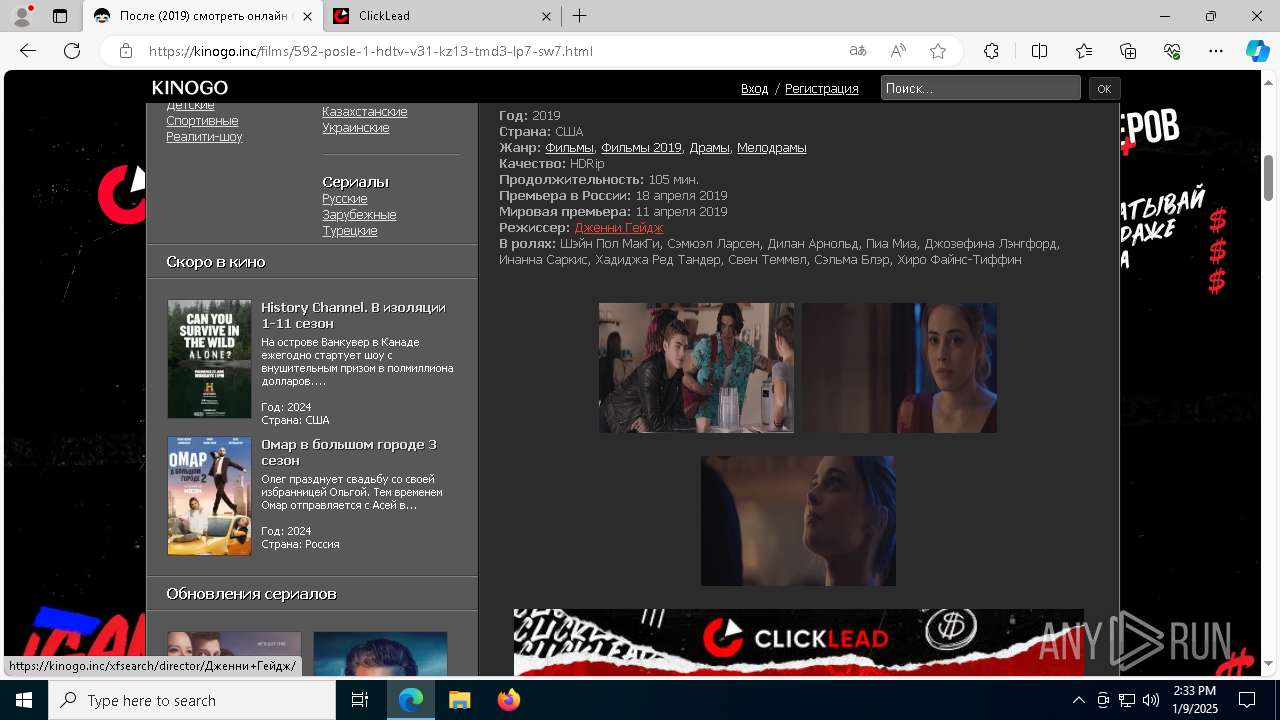Click genre link Фильмы 2019
Viewport: 1280px width, 720px height.
pyautogui.click(x=641, y=148)
